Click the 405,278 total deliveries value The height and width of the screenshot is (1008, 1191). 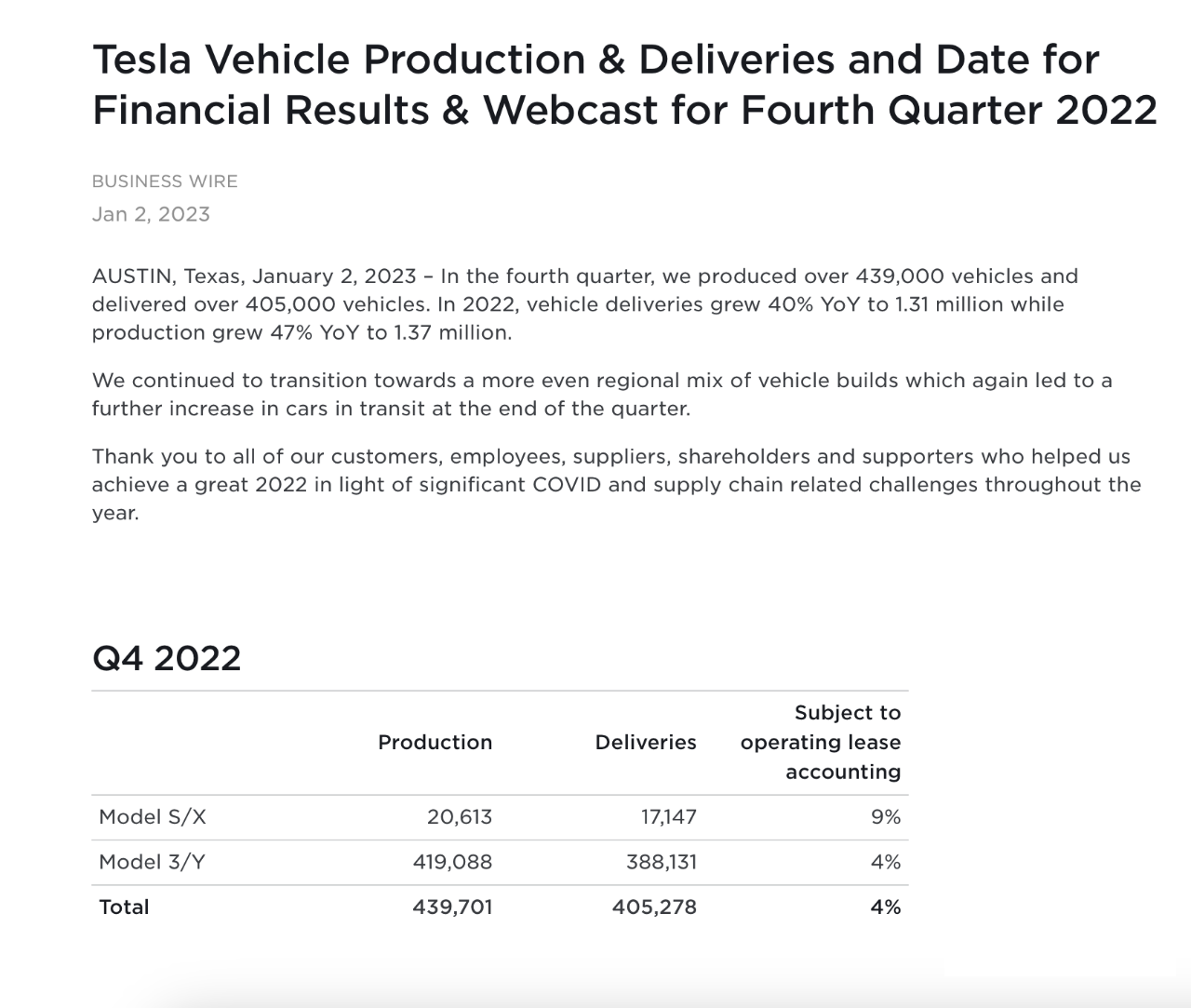(x=654, y=907)
